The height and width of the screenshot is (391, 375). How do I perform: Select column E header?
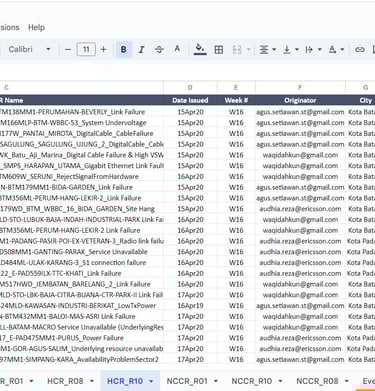pos(236,88)
